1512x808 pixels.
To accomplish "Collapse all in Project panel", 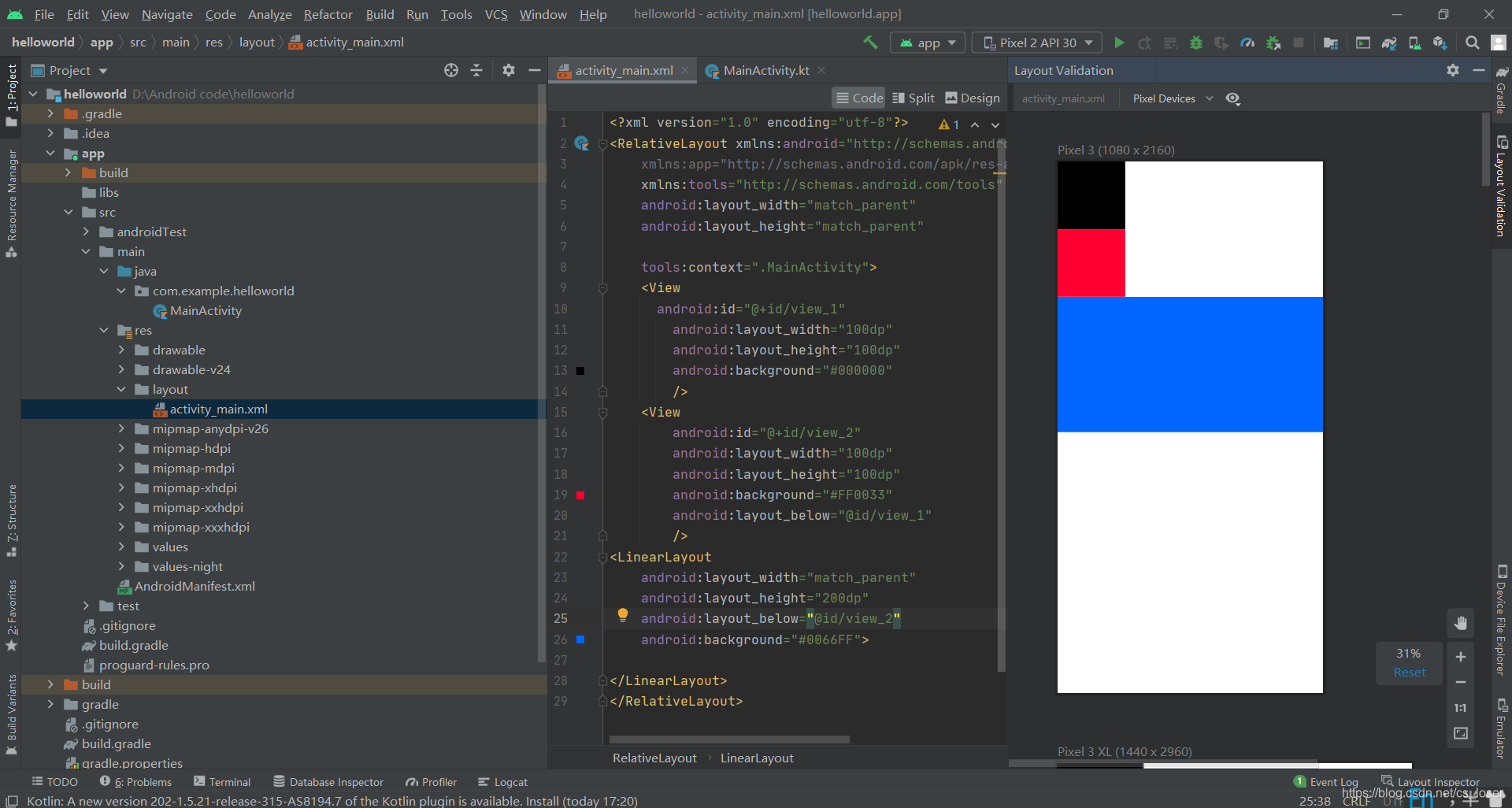I will click(x=476, y=70).
